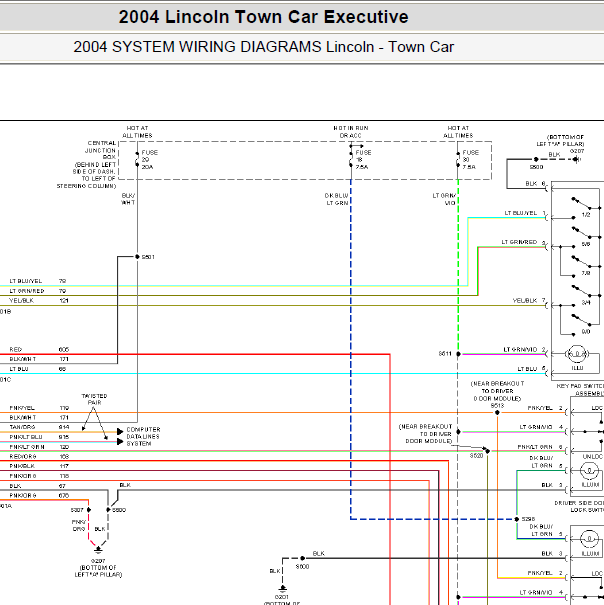
Task: Click the 'YEL/BLK 121' wire label
Action: pyautogui.click(x=39, y=301)
